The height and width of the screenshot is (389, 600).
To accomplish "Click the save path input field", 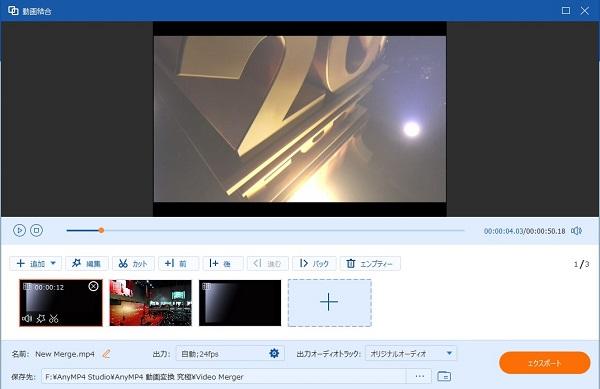I will pyautogui.click(x=224, y=376).
